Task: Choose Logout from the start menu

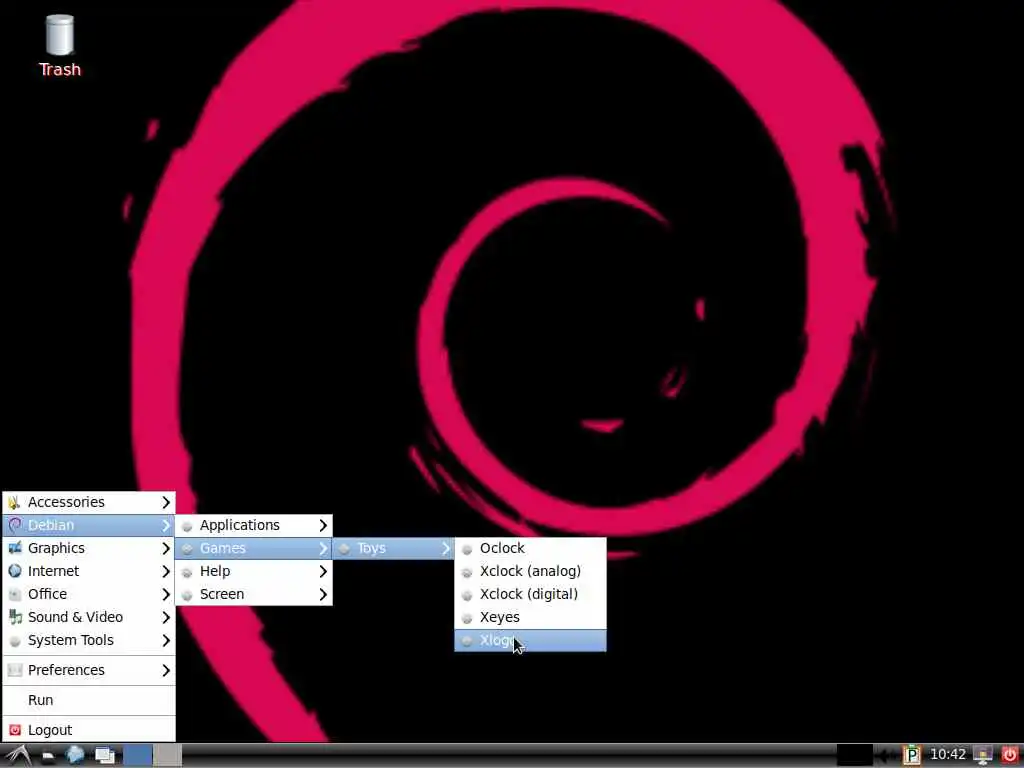Action: tap(89, 730)
